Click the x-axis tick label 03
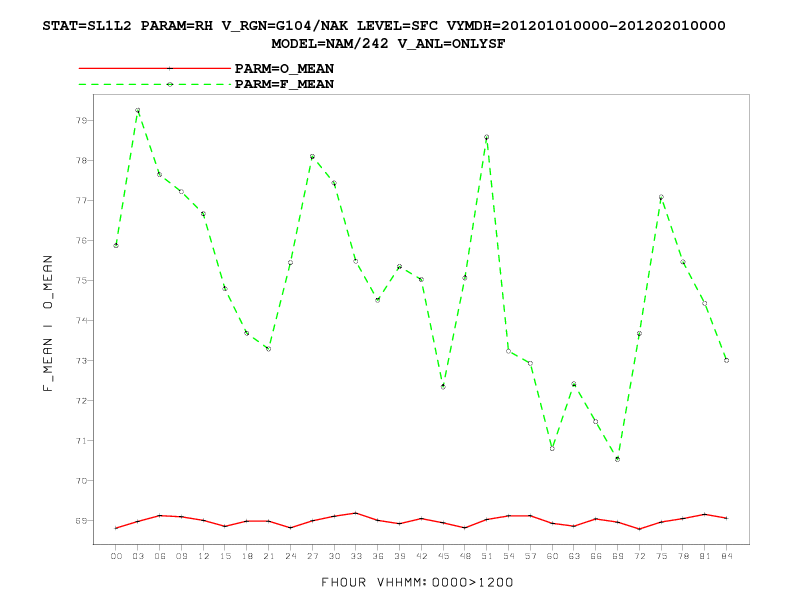 138,556
